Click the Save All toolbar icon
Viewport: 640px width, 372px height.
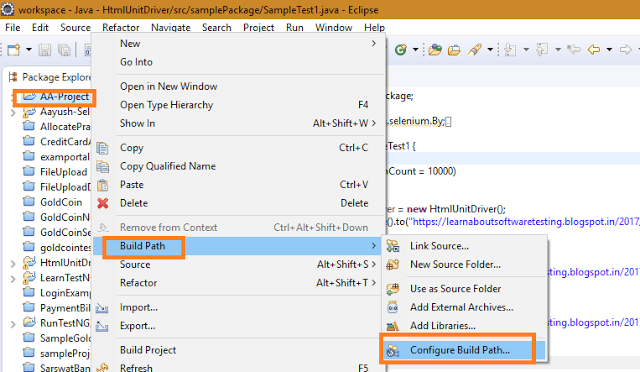(64, 50)
